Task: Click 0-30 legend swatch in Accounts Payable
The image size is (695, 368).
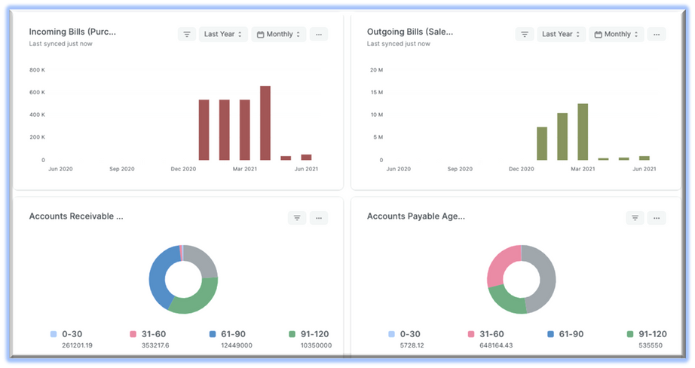Action: click(391, 334)
